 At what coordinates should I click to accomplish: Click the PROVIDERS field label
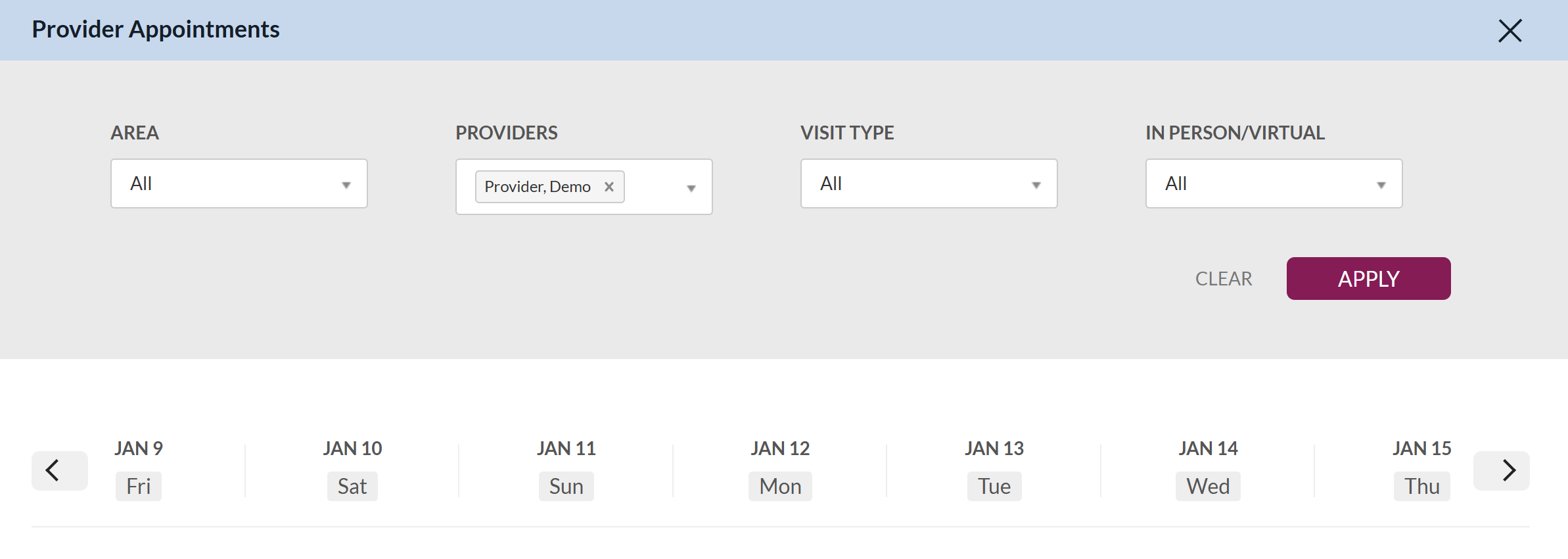pyautogui.click(x=507, y=133)
